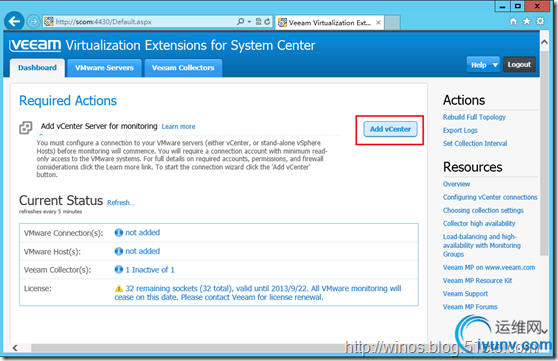Image resolution: width=558 pixels, height=361 pixels.
Task: Click info icon next to Veeam Collector(s)
Action: pos(119,270)
